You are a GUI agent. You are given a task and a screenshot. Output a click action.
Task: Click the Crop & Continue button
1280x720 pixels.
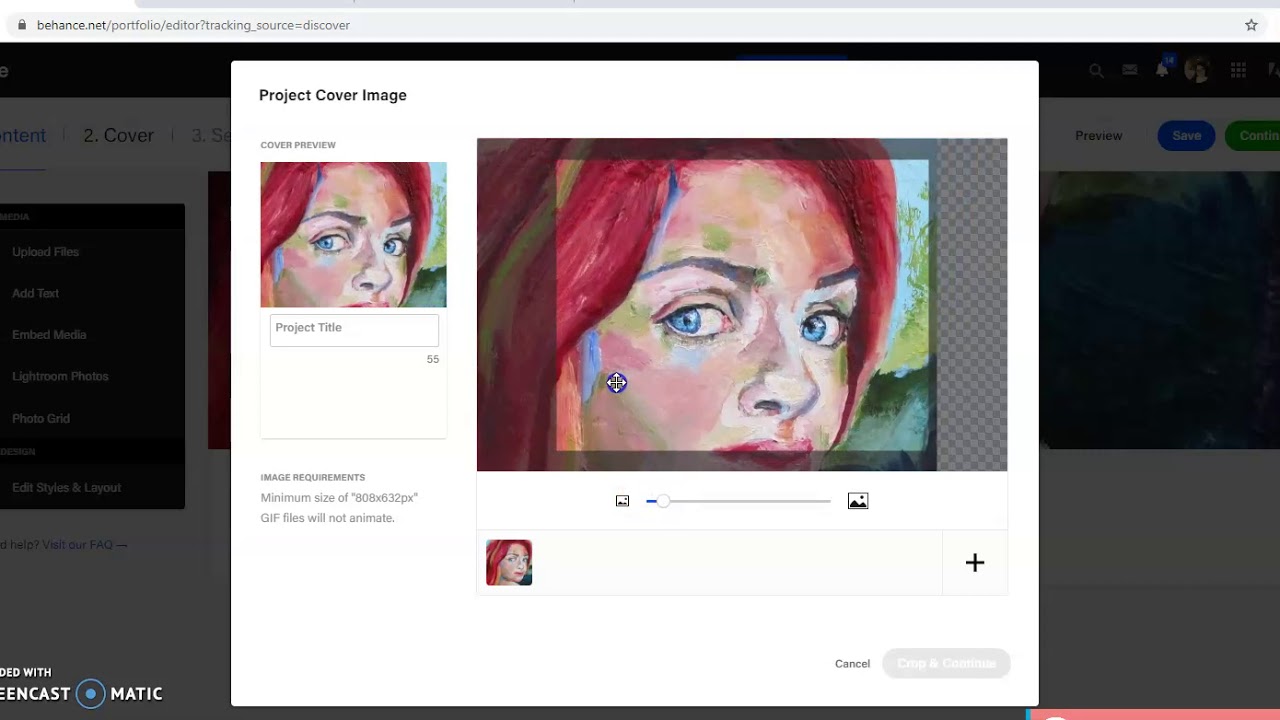coord(946,664)
